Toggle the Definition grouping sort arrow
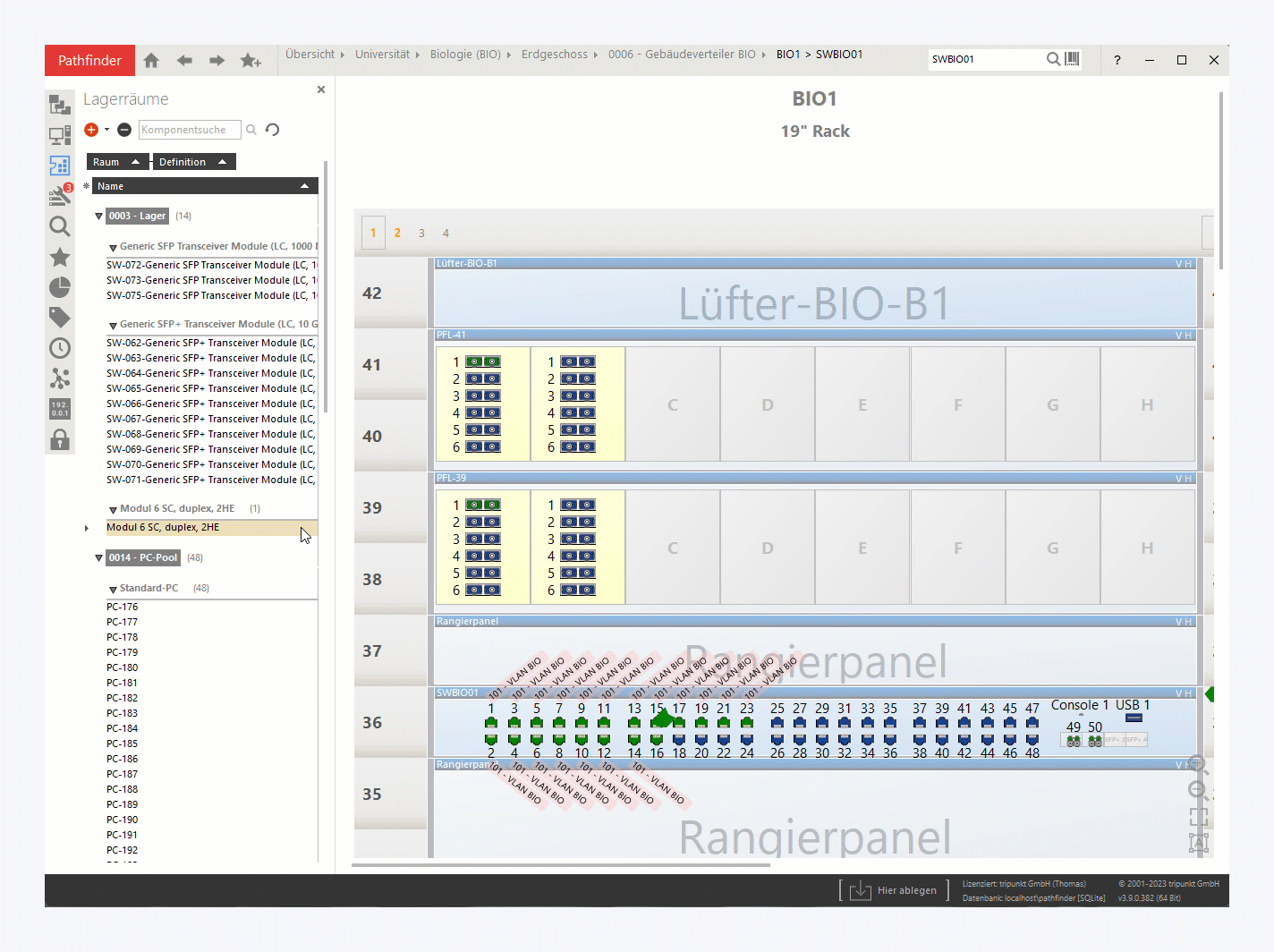 pyautogui.click(x=222, y=162)
